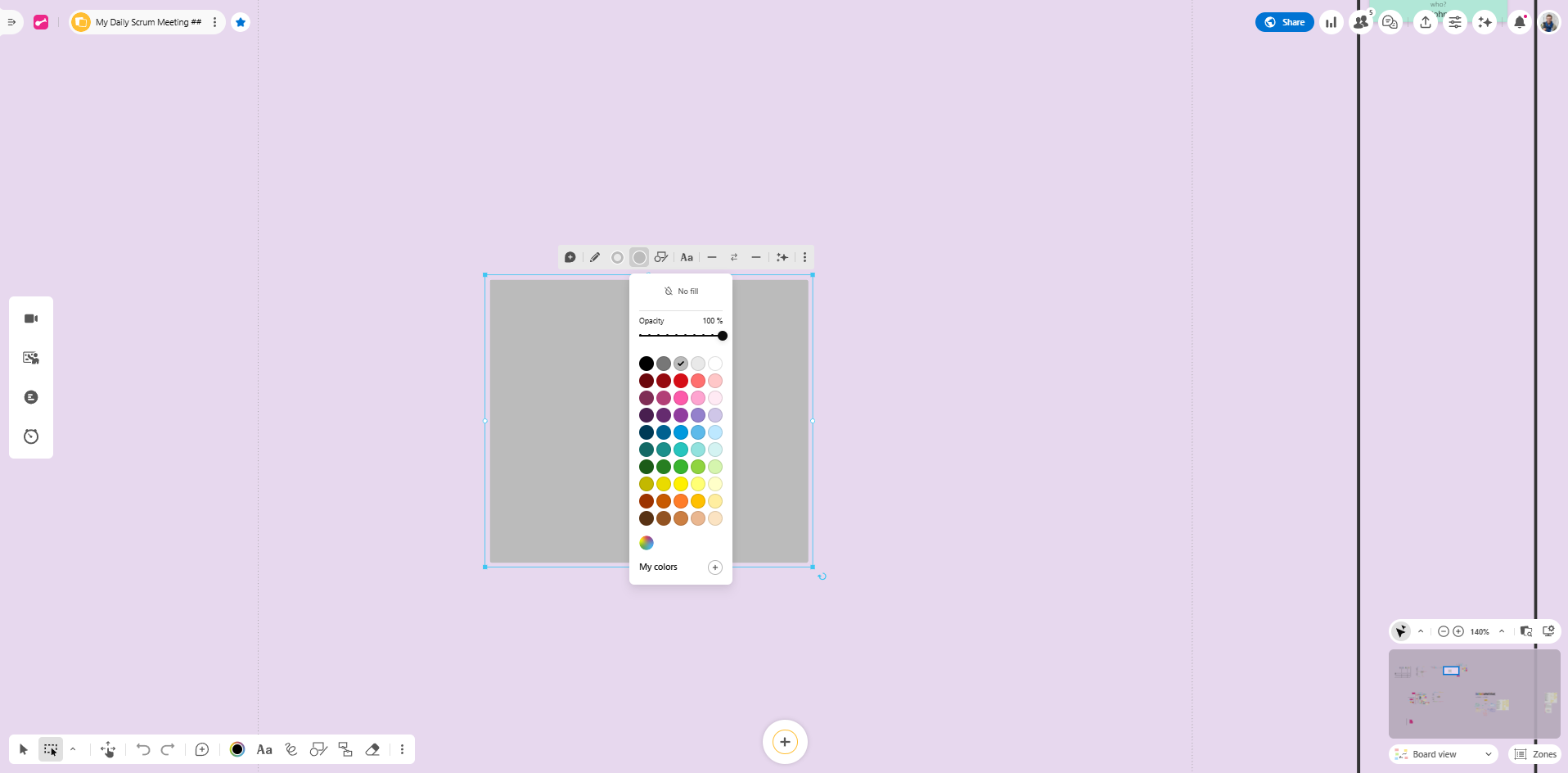This screenshot has height=773, width=1568.
Task: Toggle the Zones panel
Action: pos(1535,754)
